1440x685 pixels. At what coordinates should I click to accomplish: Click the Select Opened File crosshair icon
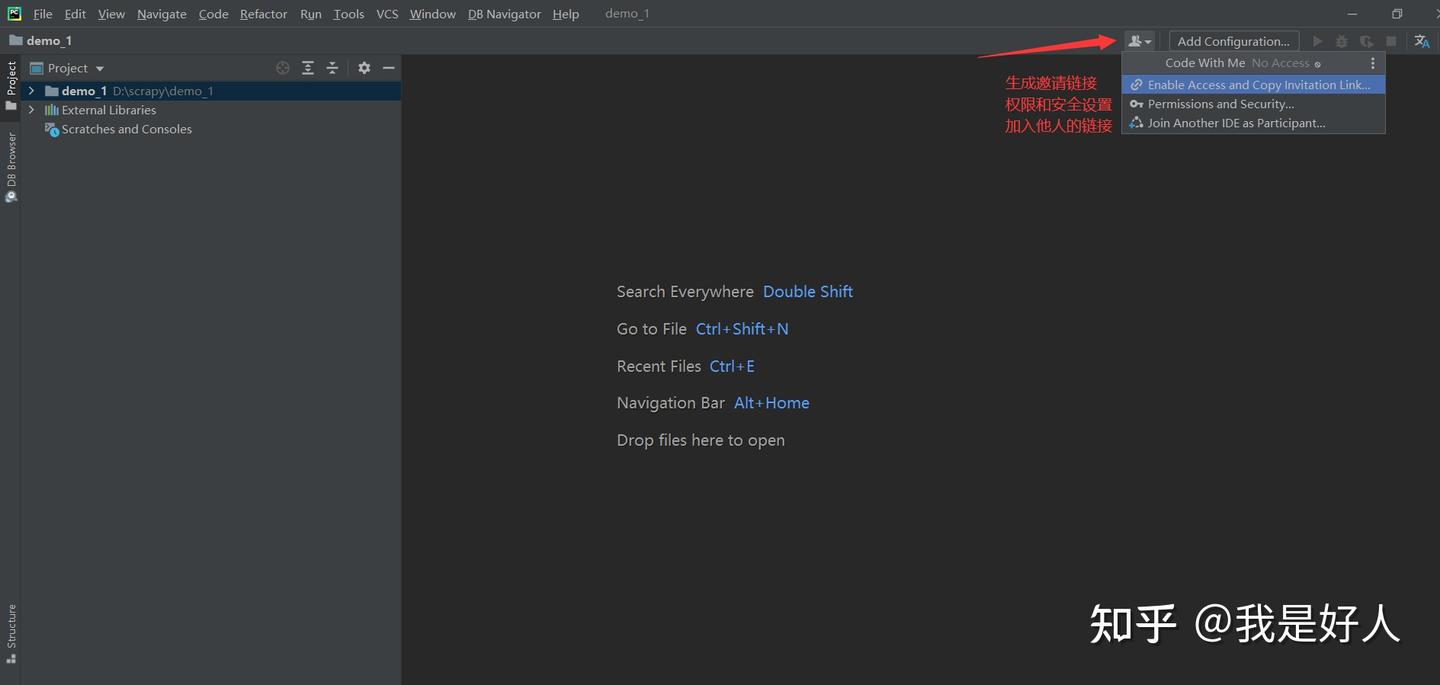coord(282,67)
